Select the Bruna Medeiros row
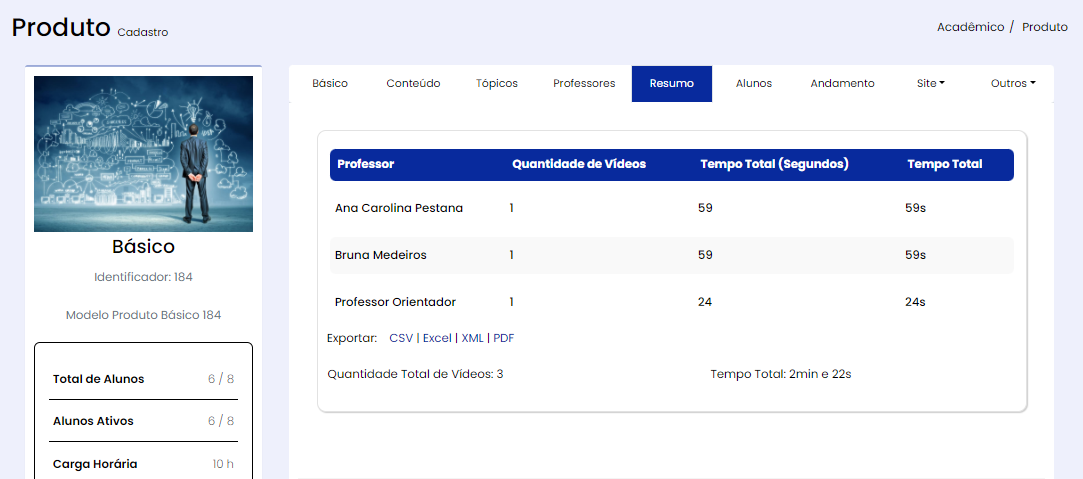This screenshot has height=479, width=1083. click(x=381, y=255)
